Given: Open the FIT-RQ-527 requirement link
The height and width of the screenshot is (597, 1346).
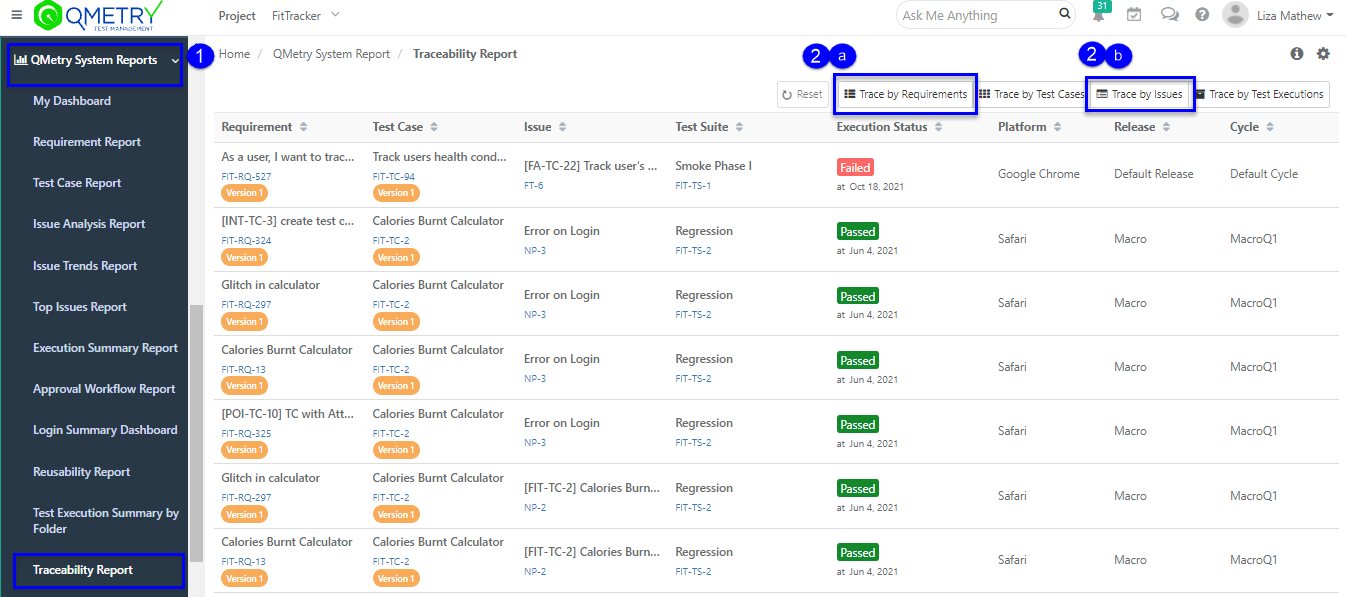Looking at the screenshot, I should pos(246,176).
